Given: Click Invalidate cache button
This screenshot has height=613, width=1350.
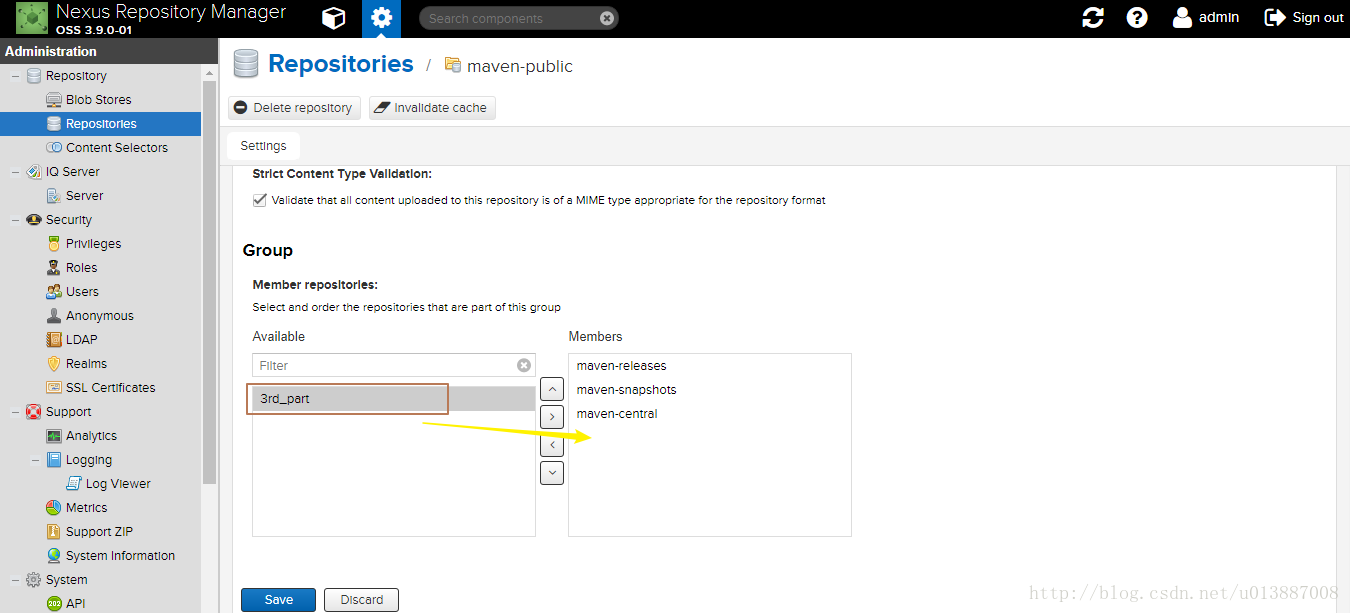Looking at the screenshot, I should (x=432, y=107).
